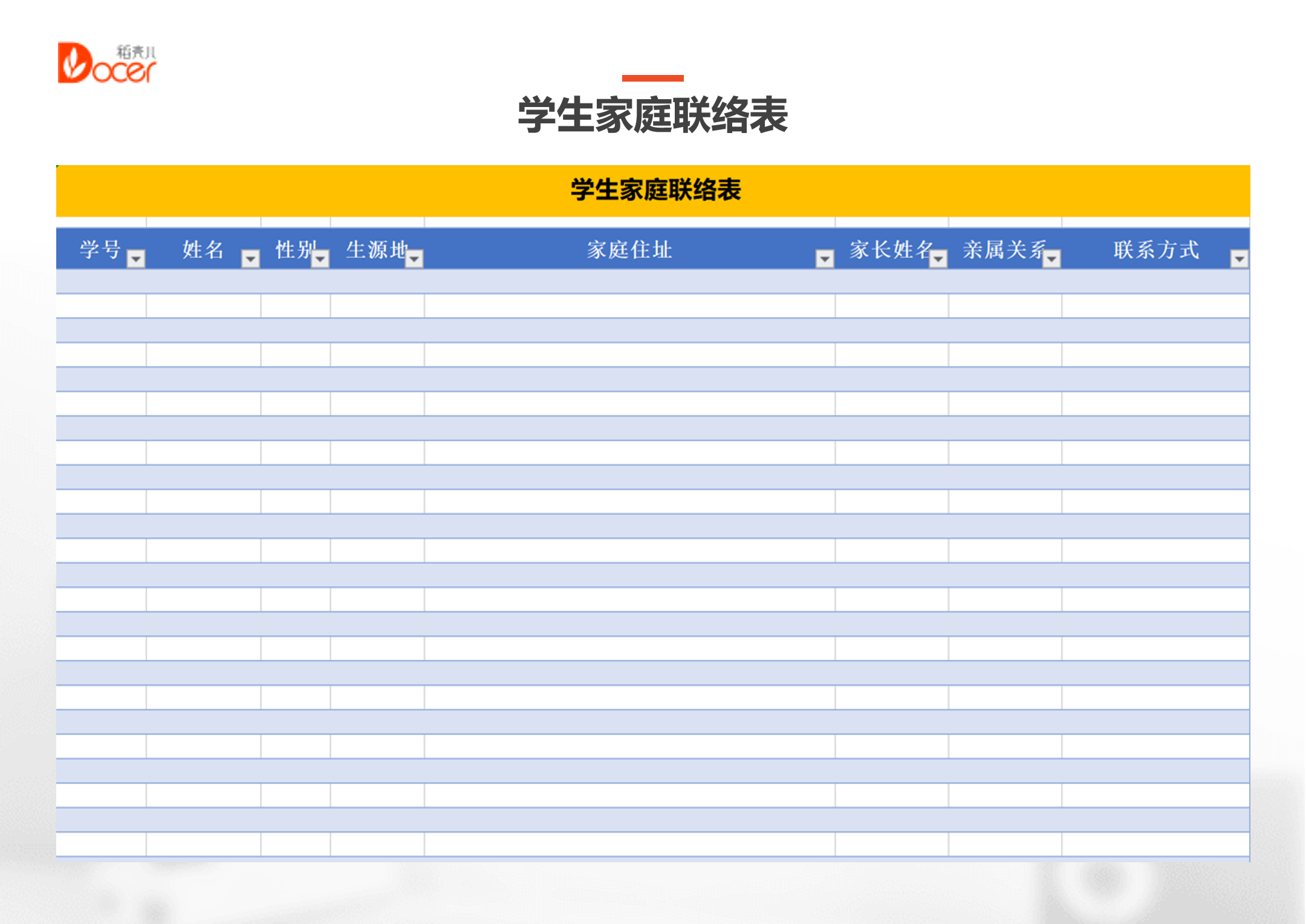
Task: Open the 学号 column filter dropdown
Action: click(135, 259)
